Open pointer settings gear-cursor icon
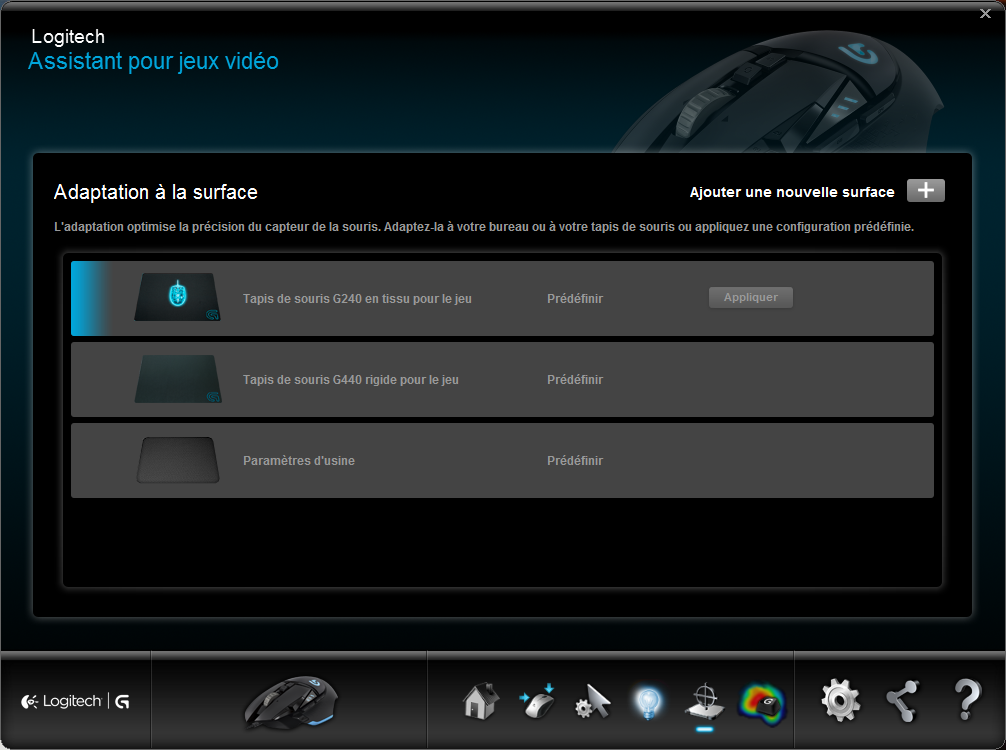 pyautogui.click(x=592, y=702)
